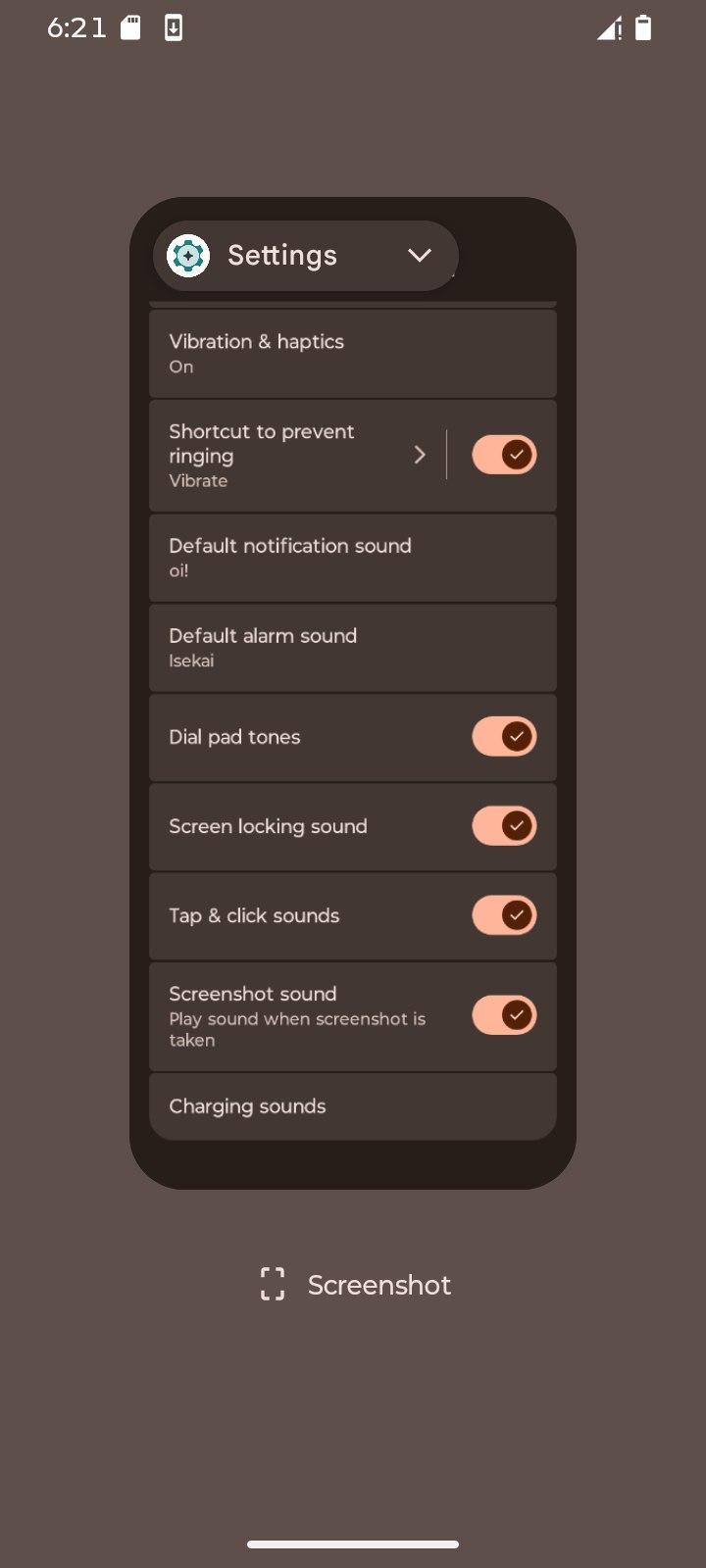This screenshot has width=706, height=1568.
Task: Select the Default alarm sound entry
Action: [353, 647]
